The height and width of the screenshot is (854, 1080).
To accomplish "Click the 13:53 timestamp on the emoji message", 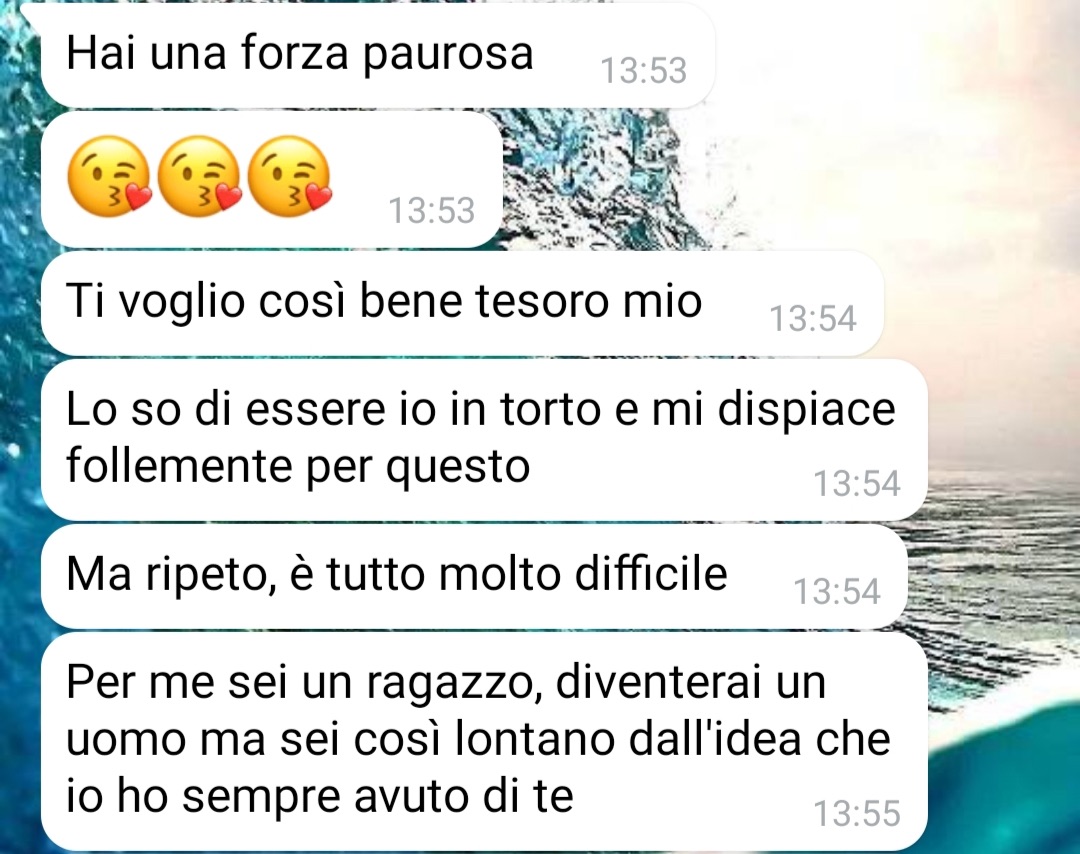I will point(432,210).
